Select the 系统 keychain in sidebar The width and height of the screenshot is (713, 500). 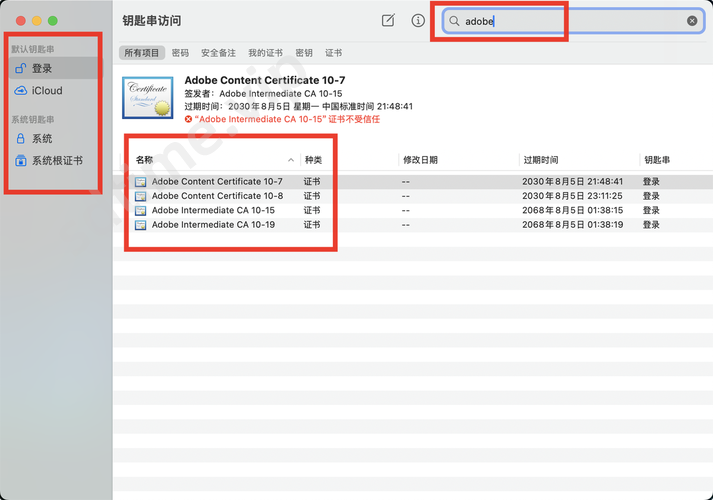pos(54,139)
